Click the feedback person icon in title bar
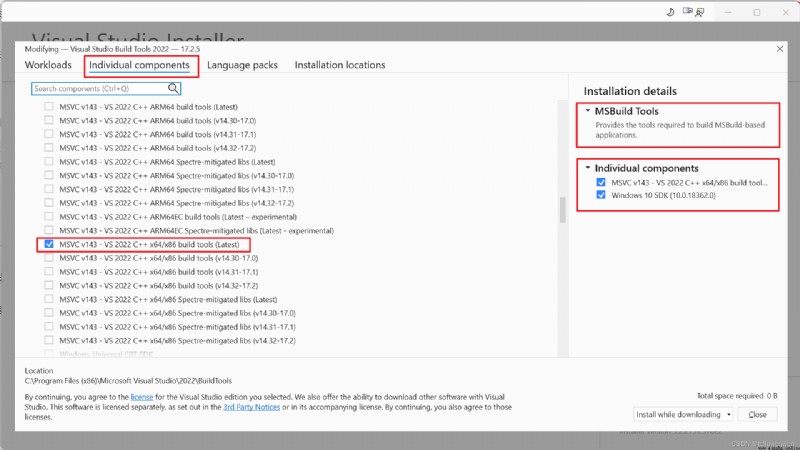The height and width of the screenshot is (450, 800). point(700,12)
